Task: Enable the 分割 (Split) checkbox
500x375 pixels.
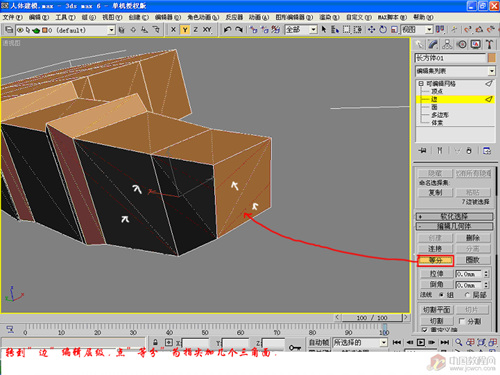Action: pyautogui.click(x=462, y=321)
